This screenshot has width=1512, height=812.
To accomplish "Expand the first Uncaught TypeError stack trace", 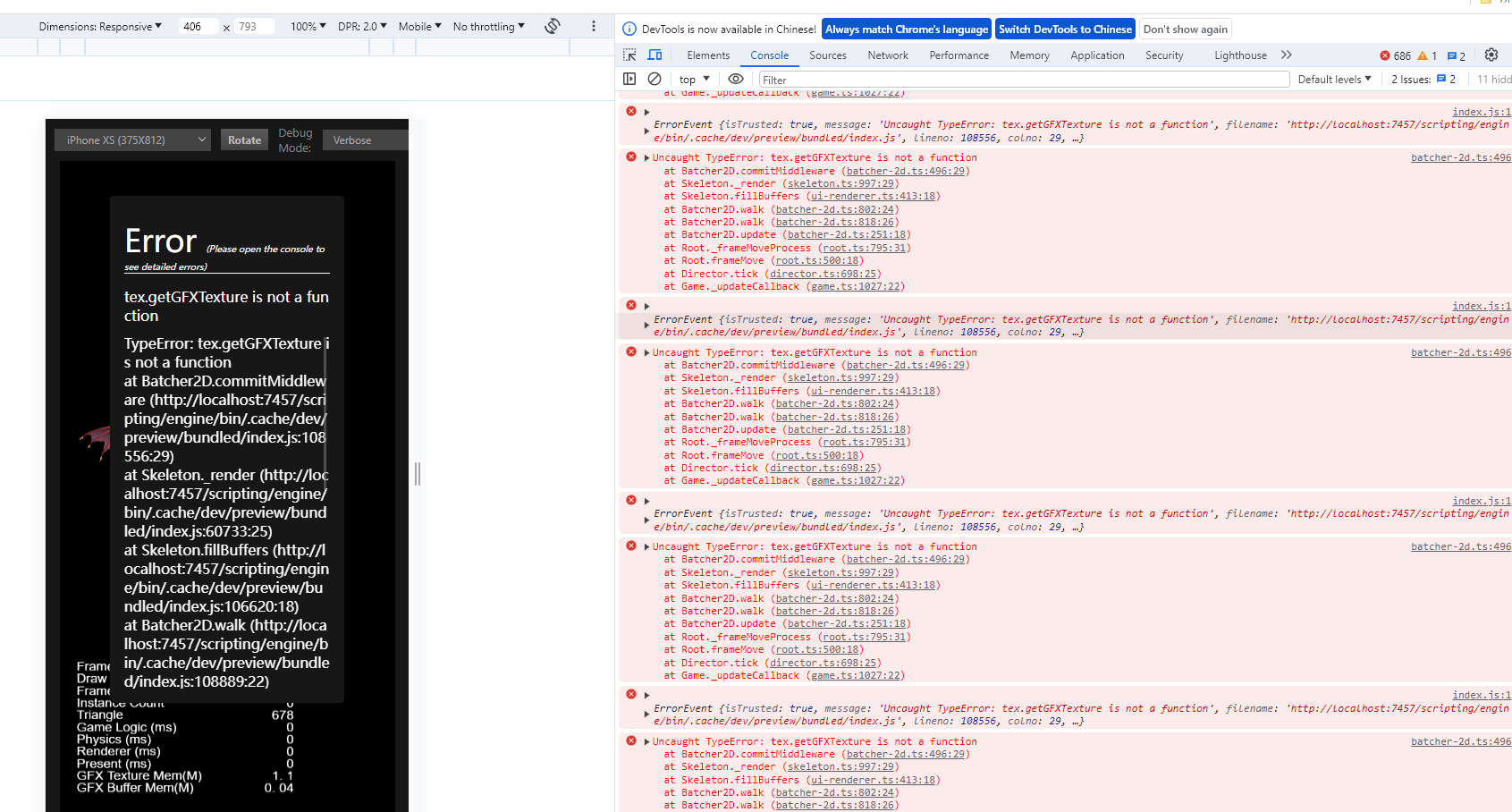I will tap(646, 157).
